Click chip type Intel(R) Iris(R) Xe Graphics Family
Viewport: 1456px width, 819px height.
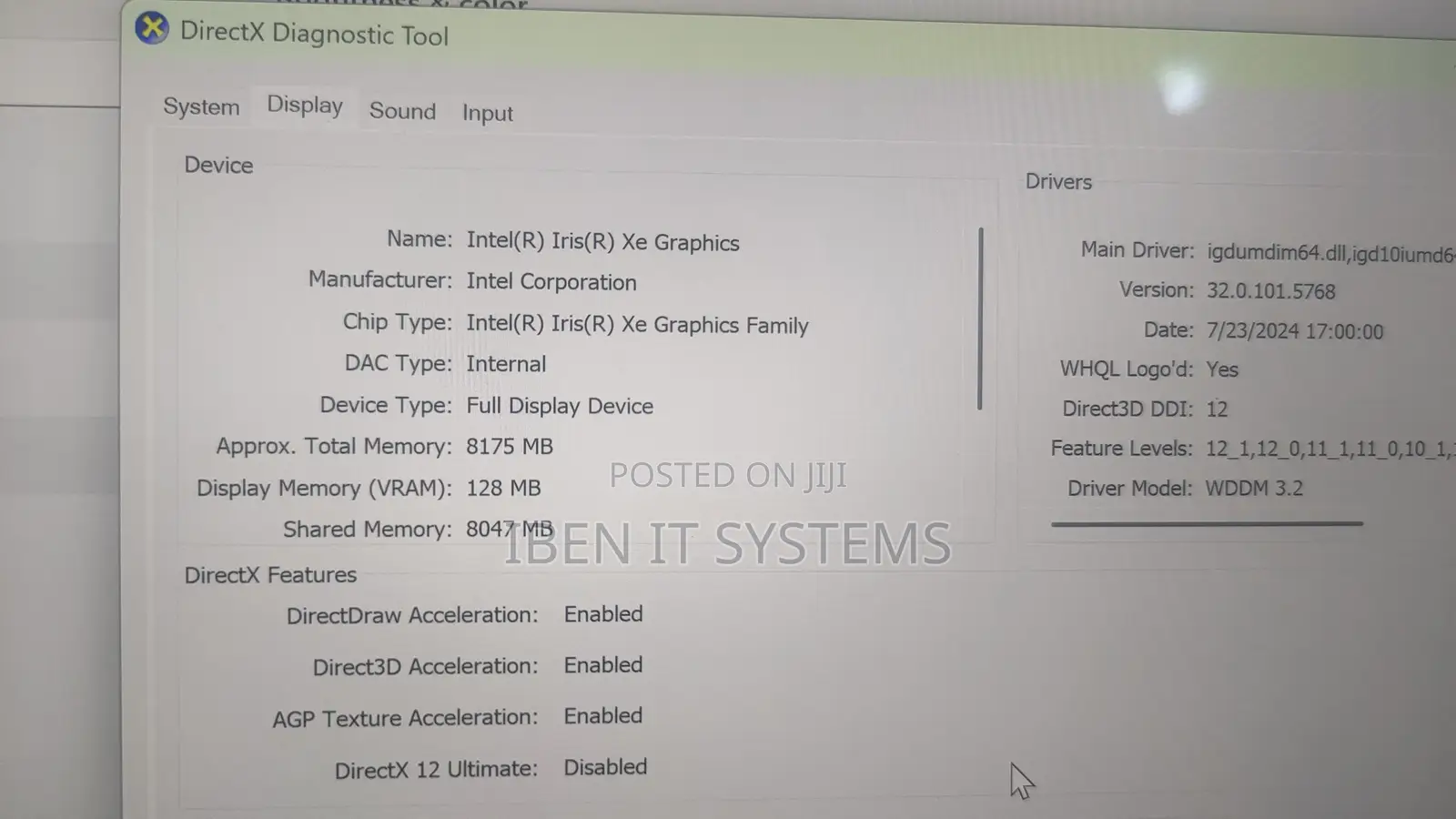[x=637, y=325]
